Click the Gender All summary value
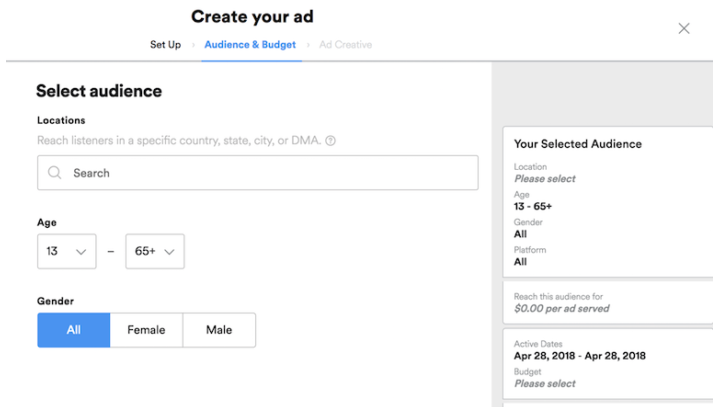This screenshot has height=407, width=713. (x=520, y=234)
